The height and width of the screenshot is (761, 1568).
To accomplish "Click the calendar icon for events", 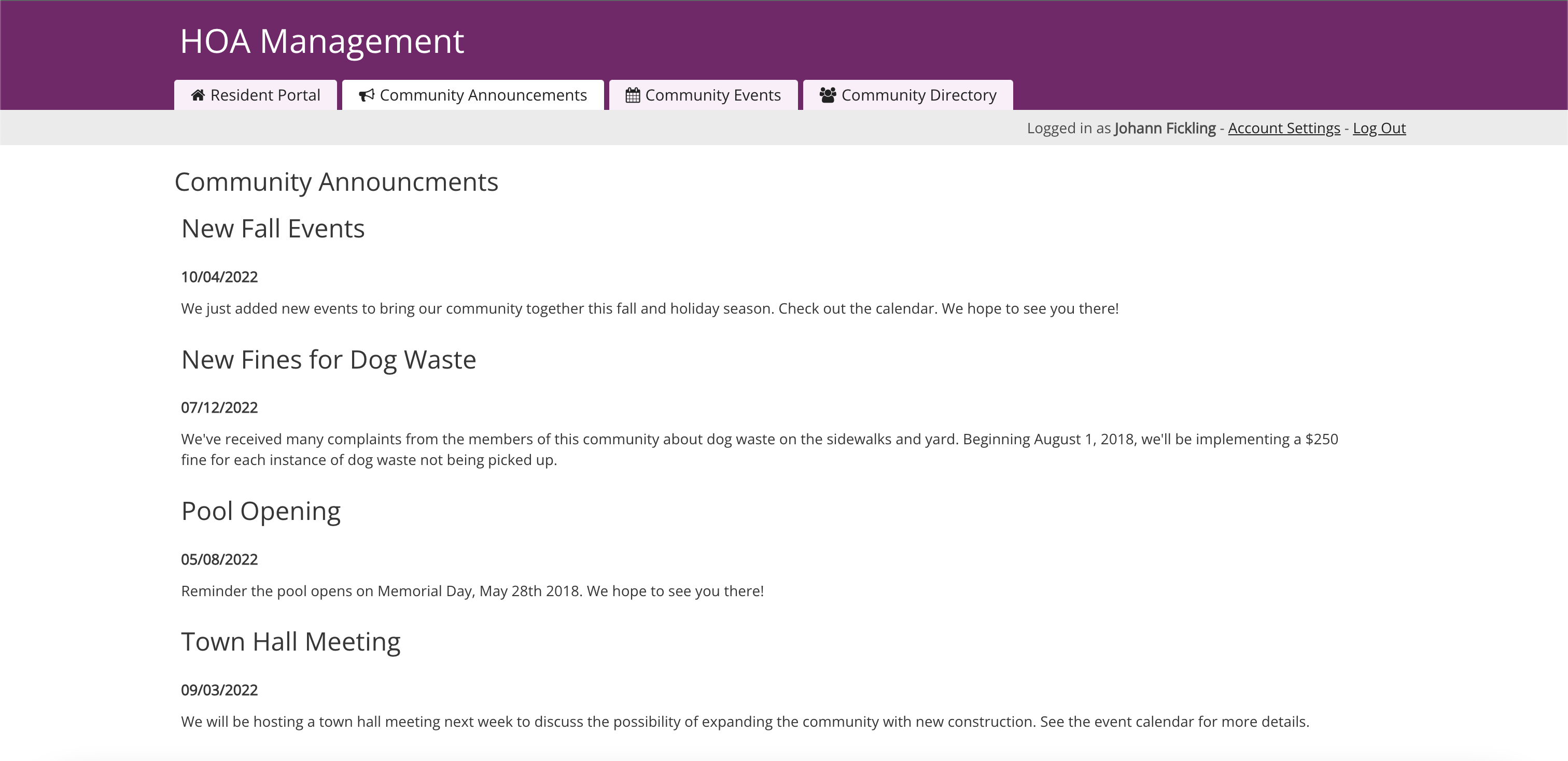I will [x=633, y=95].
